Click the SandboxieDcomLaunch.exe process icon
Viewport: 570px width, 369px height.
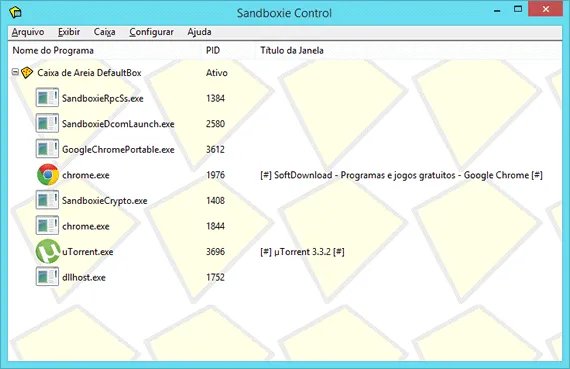(47, 124)
